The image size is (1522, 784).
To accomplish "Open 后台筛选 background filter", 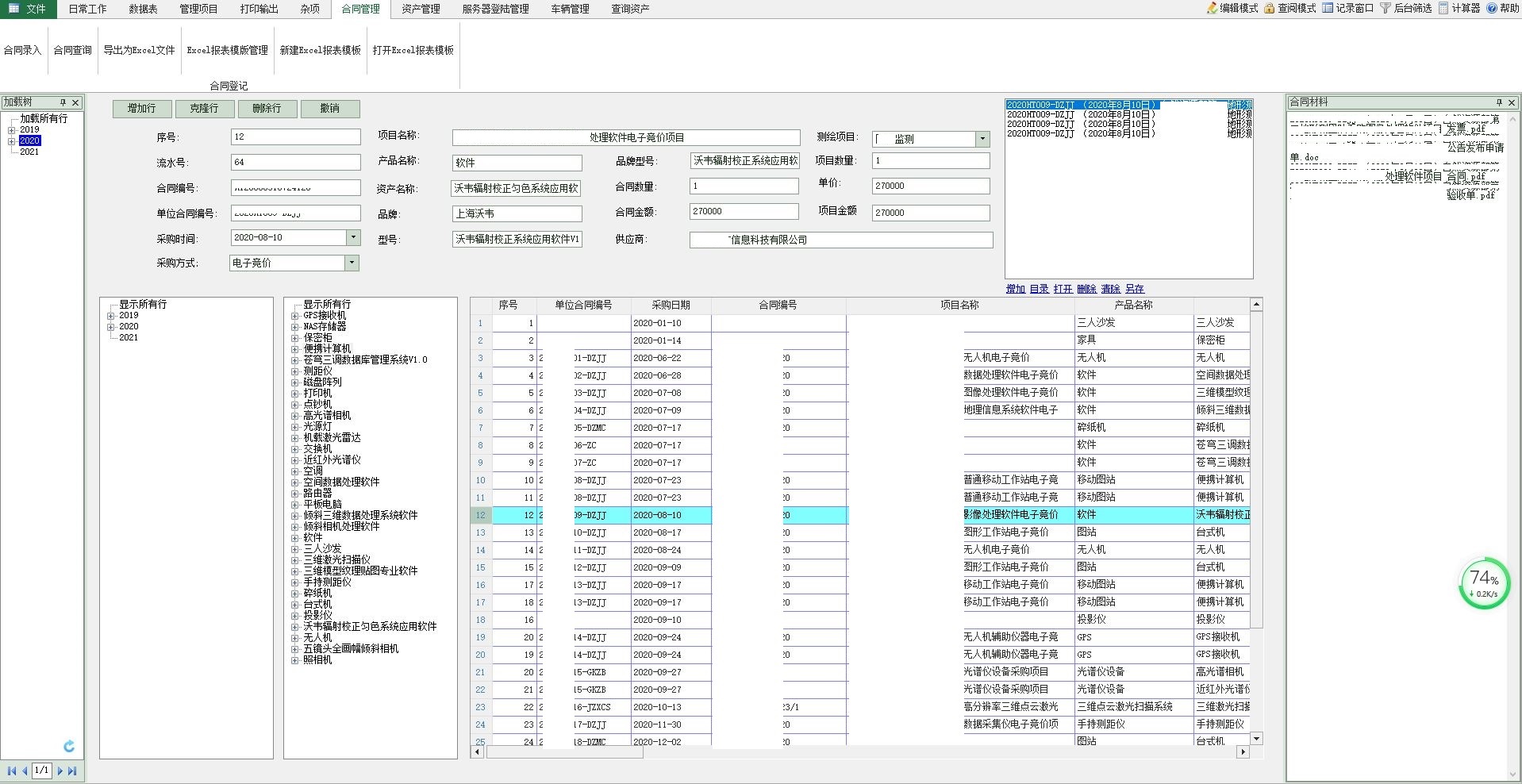I will point(1406,8).
